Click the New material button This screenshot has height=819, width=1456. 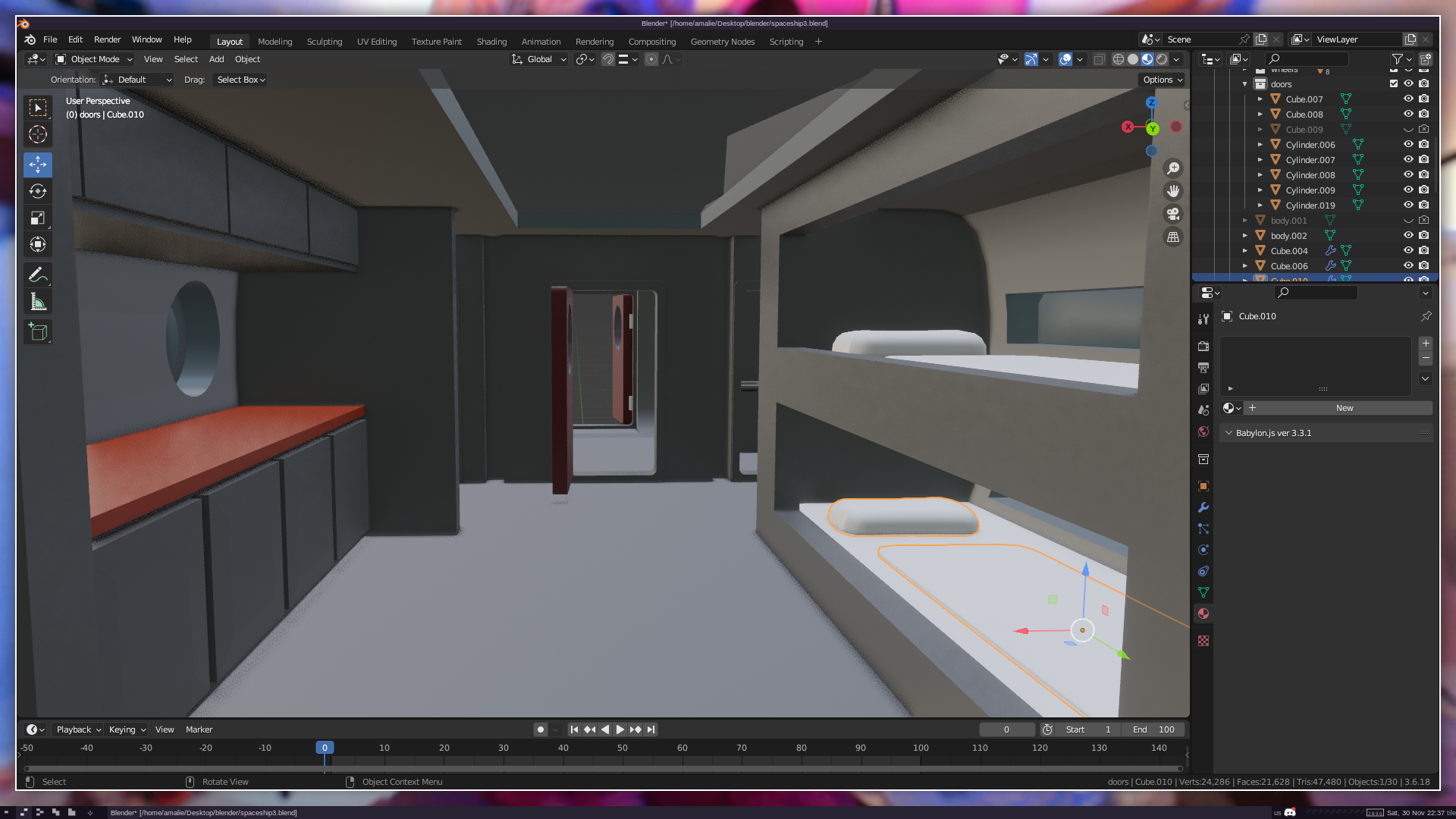pyautogui.click(x=1344, y=408)
